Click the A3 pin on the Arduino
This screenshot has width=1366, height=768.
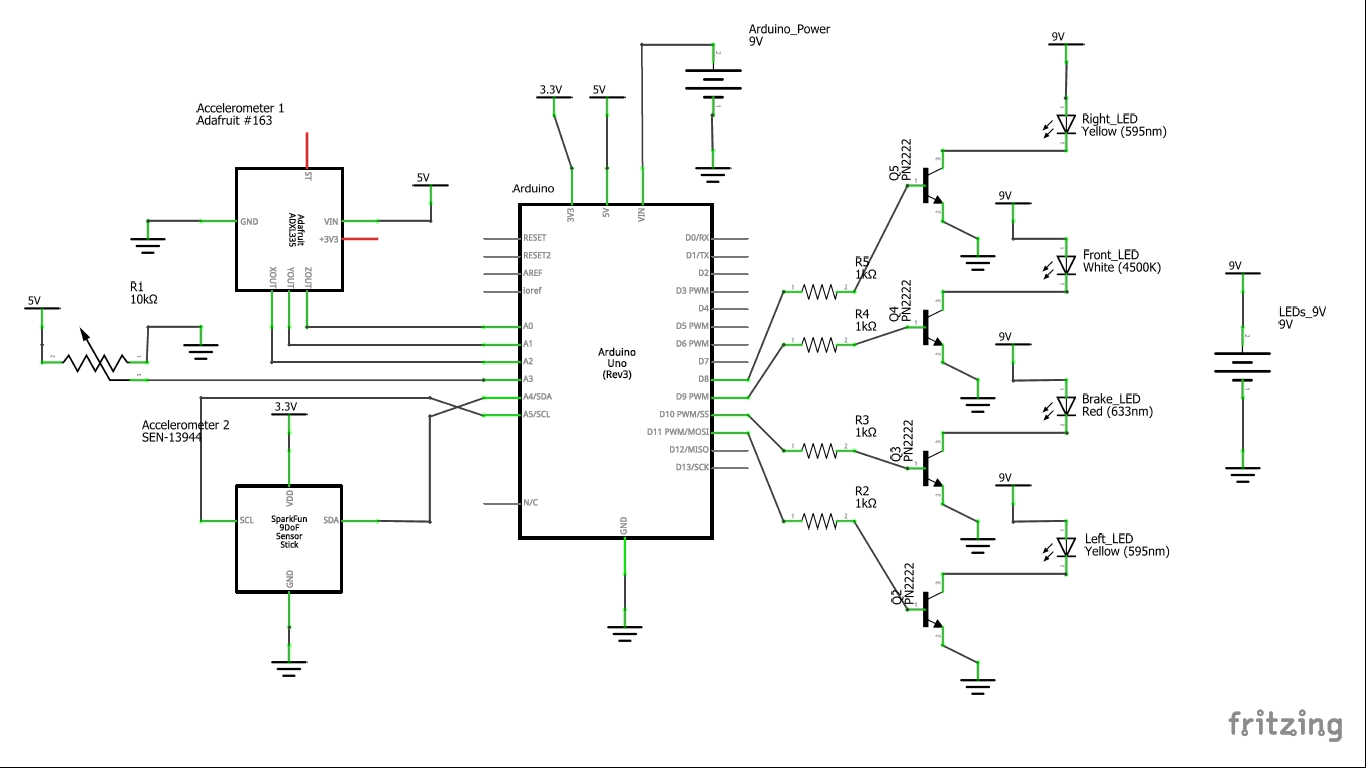[x=503, y=380]
